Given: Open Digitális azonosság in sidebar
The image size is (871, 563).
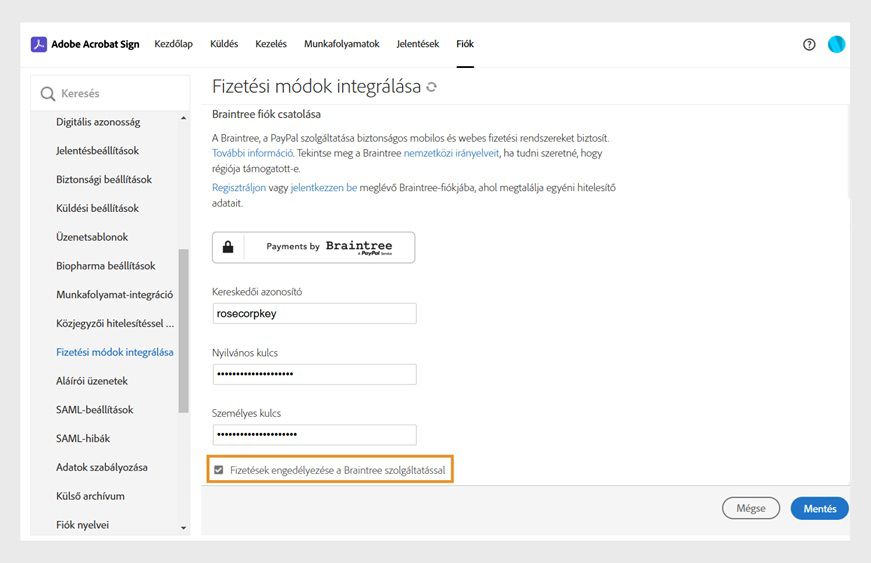Looking at the screenshot, I should pyautogui.click(x=98, y=122).
